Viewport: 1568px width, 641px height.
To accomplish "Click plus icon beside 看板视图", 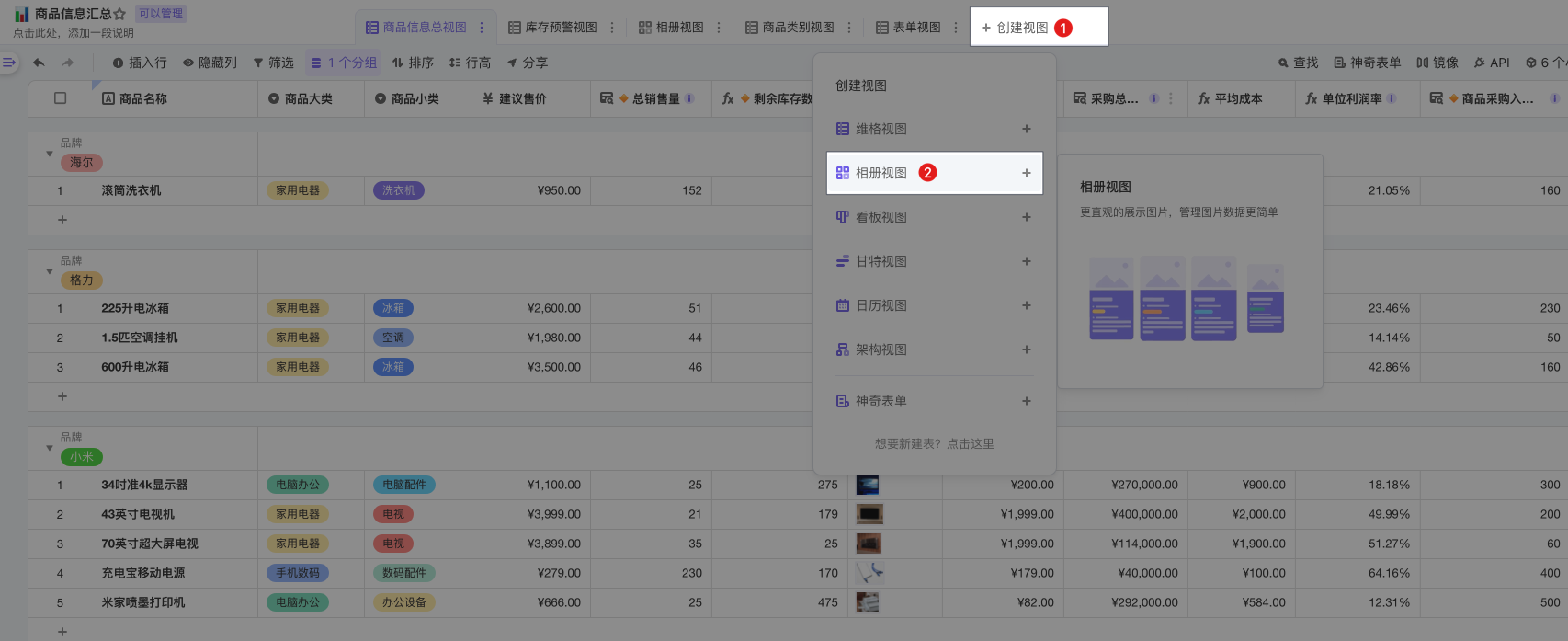I will pyautogui.click(x=1027, y=217).
